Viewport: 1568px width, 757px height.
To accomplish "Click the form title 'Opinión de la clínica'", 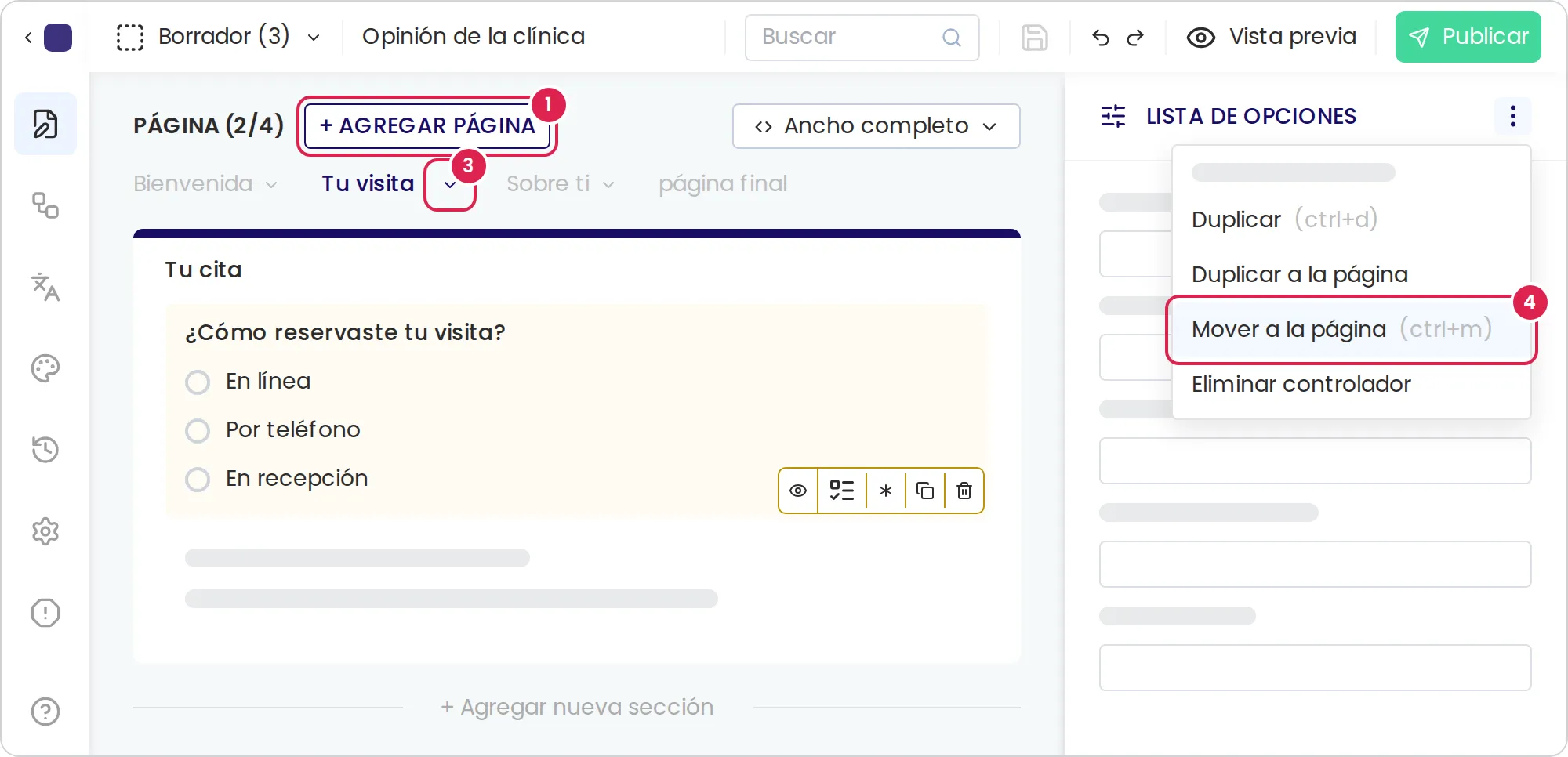I will 474,36.
